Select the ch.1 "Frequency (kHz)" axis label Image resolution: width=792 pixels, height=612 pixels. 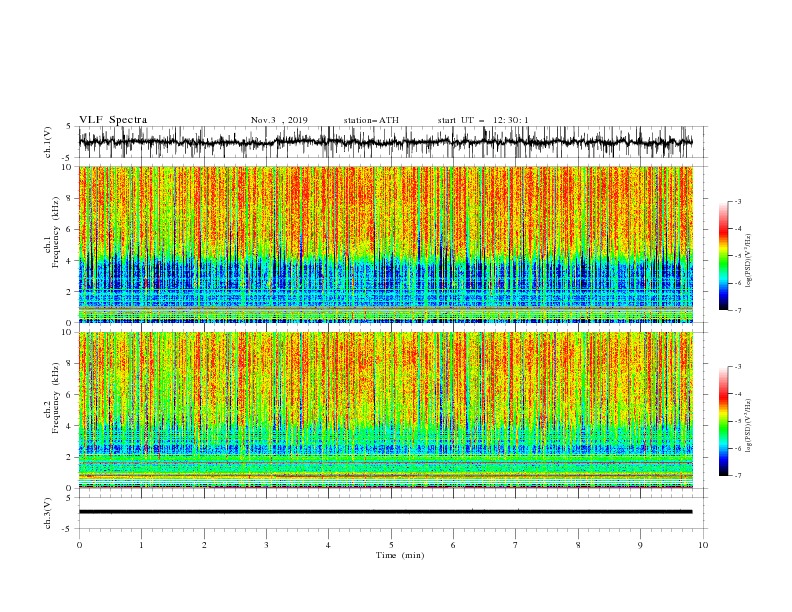(x=56, y=233)
